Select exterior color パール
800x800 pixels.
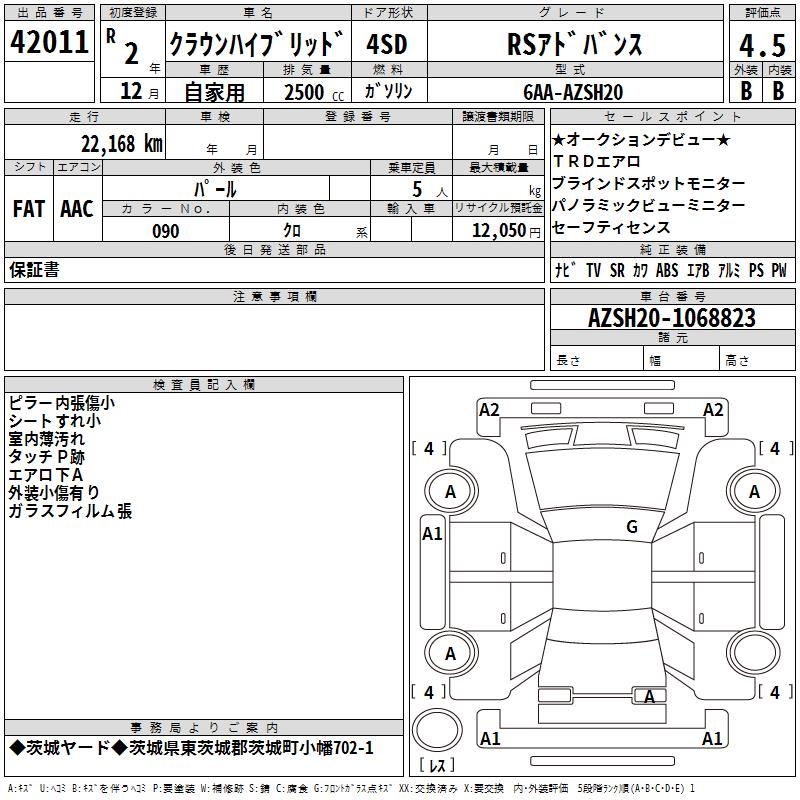[215, 189]
